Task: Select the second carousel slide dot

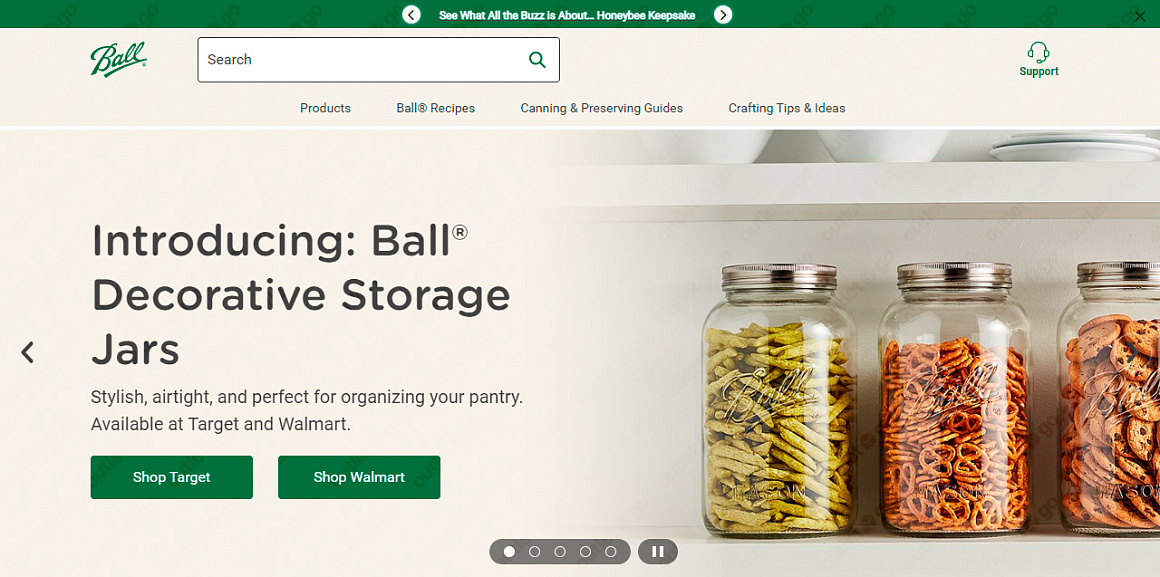Action: pyautogui.click(x=535, y=551)
